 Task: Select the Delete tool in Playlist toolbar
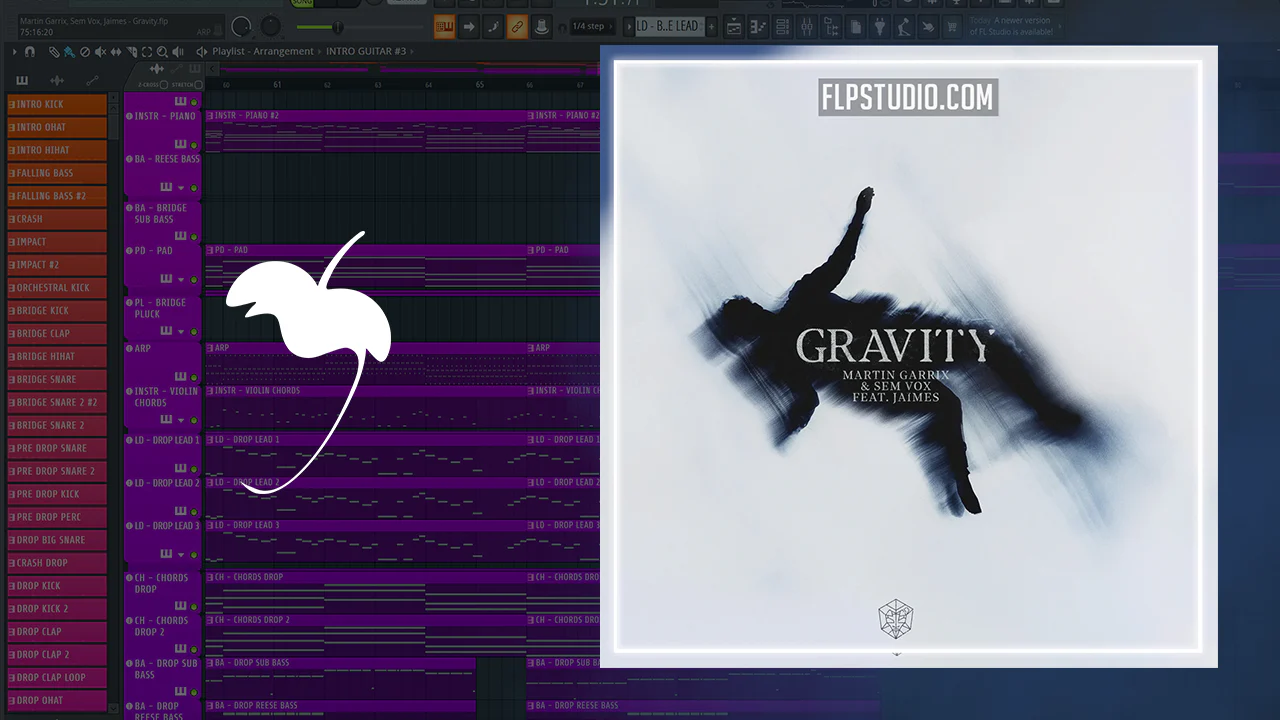point(85,52)
